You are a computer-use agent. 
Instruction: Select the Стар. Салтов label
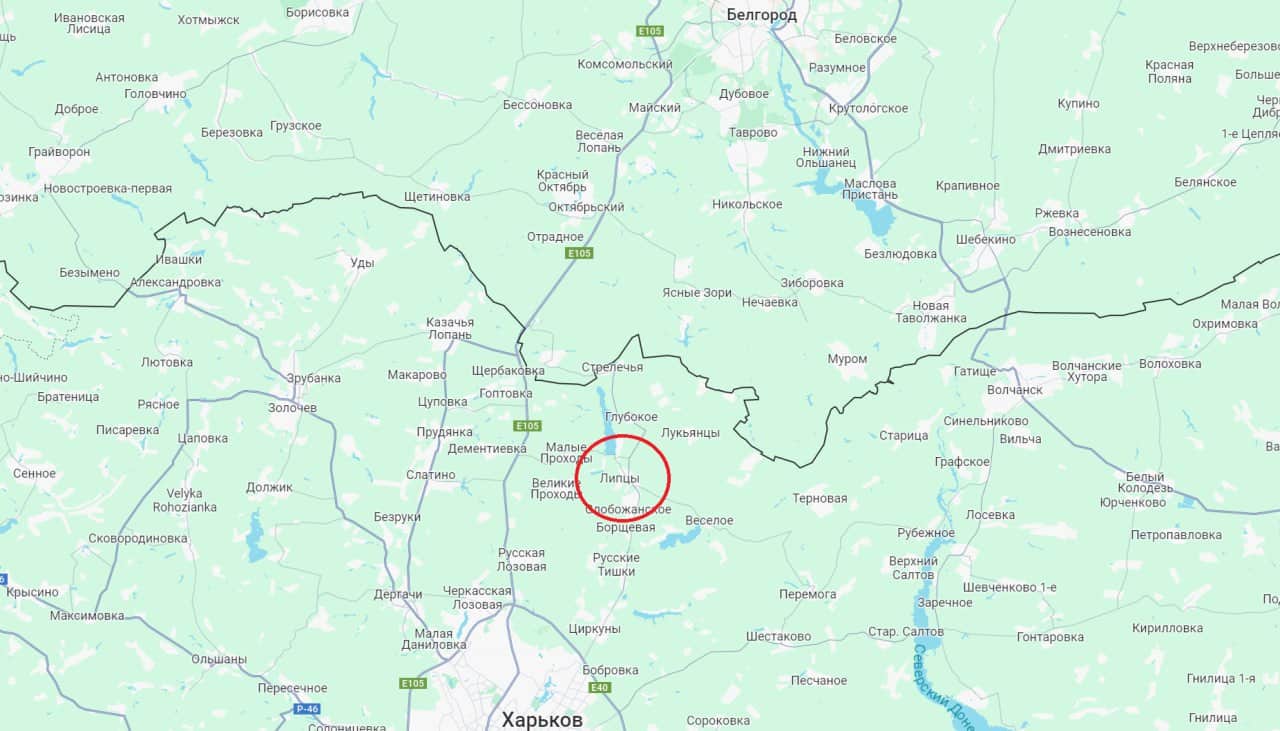905,632
